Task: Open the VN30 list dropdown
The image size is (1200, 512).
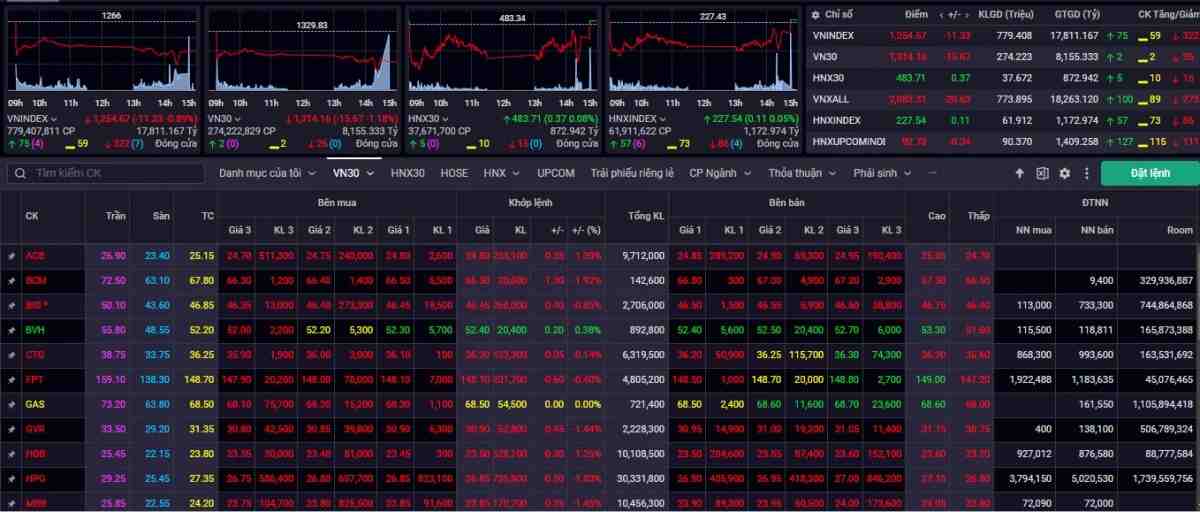Action: pos(353,173)
